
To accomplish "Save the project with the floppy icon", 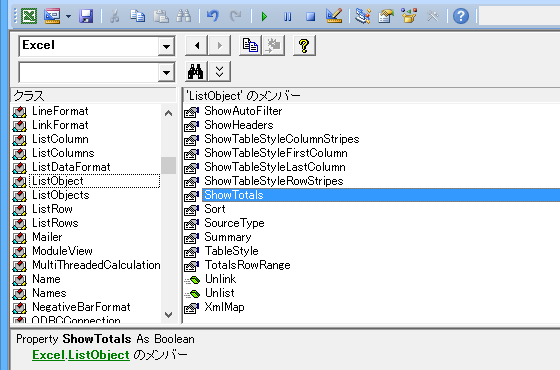I will pyautogui.click(x=86, y=16).
